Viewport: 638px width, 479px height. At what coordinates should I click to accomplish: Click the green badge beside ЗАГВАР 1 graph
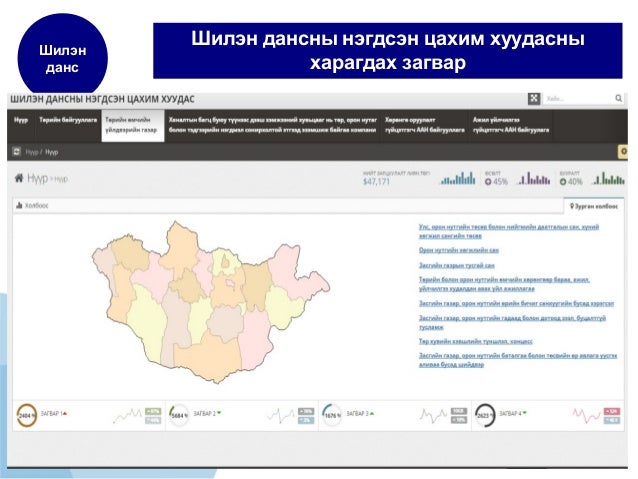point(153,411)
